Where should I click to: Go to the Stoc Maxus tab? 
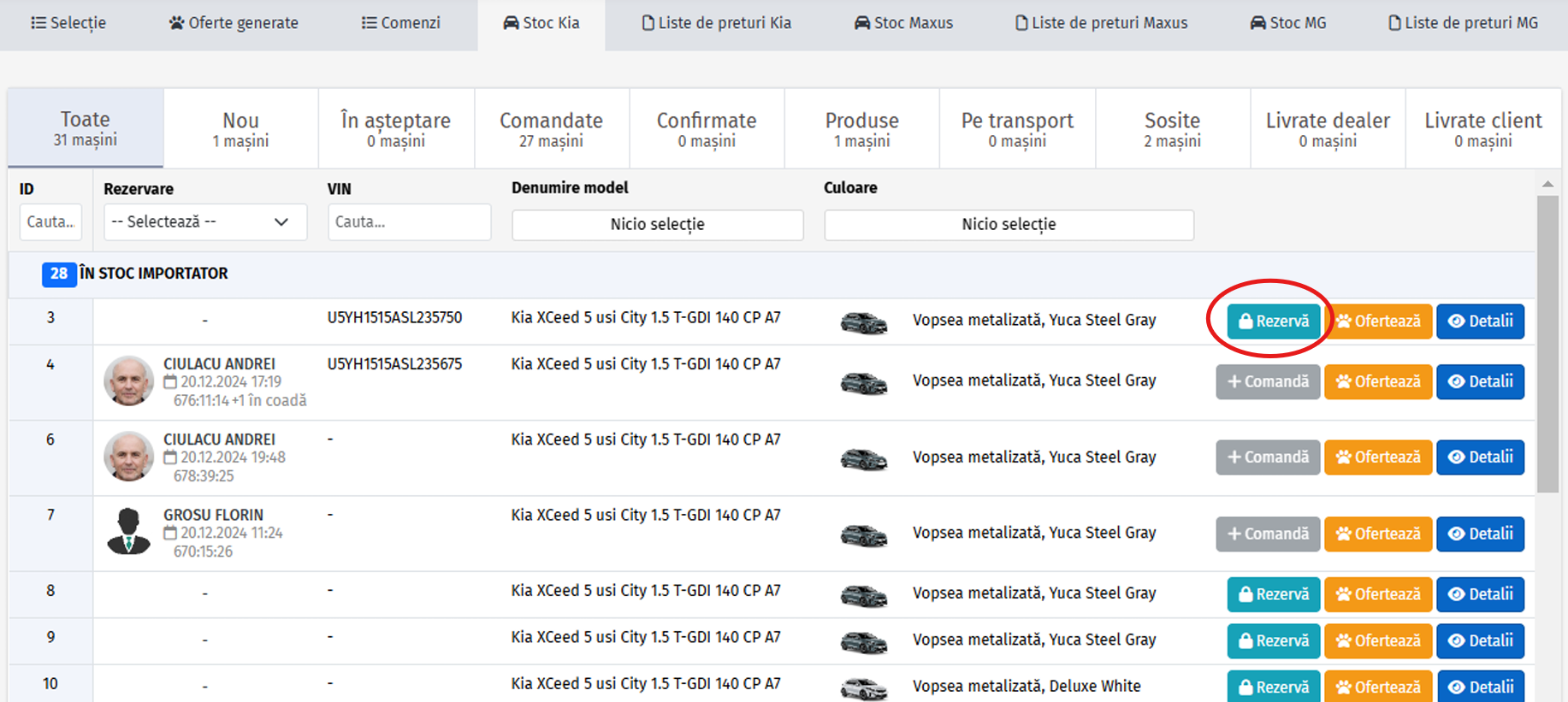pos(903,23)
